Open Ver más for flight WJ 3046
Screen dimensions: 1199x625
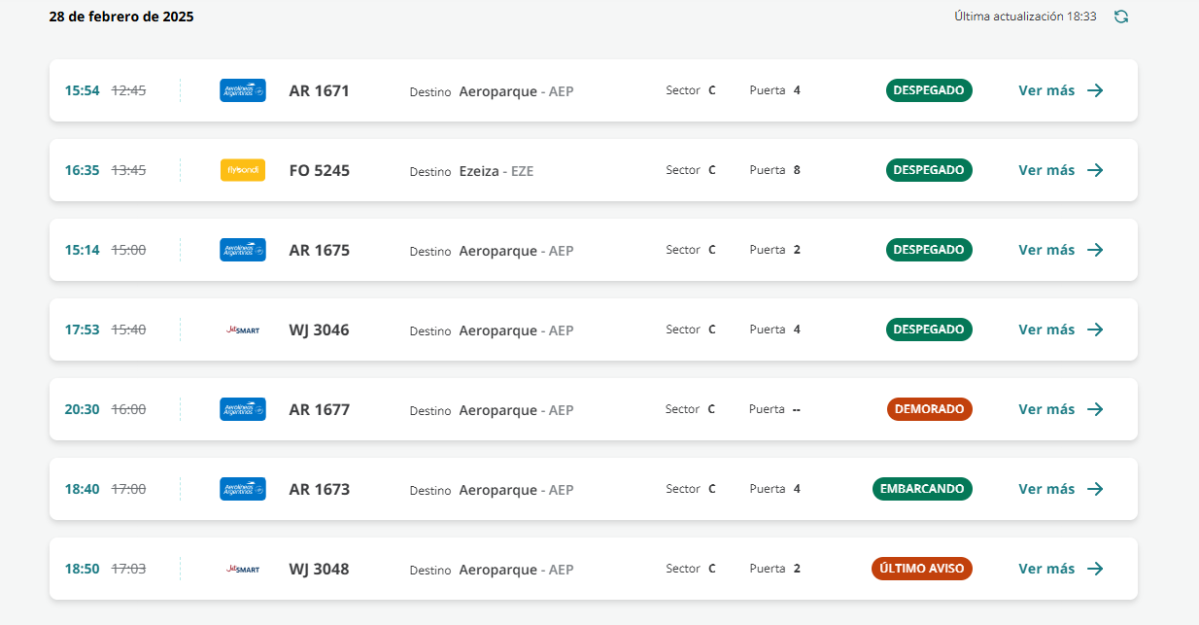pos(1046,330)
